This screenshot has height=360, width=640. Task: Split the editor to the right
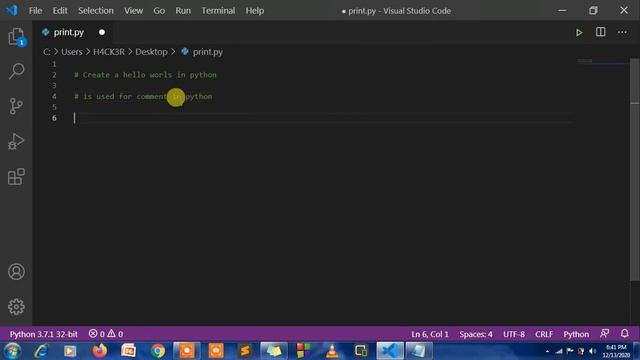click(x=600, y=32)
